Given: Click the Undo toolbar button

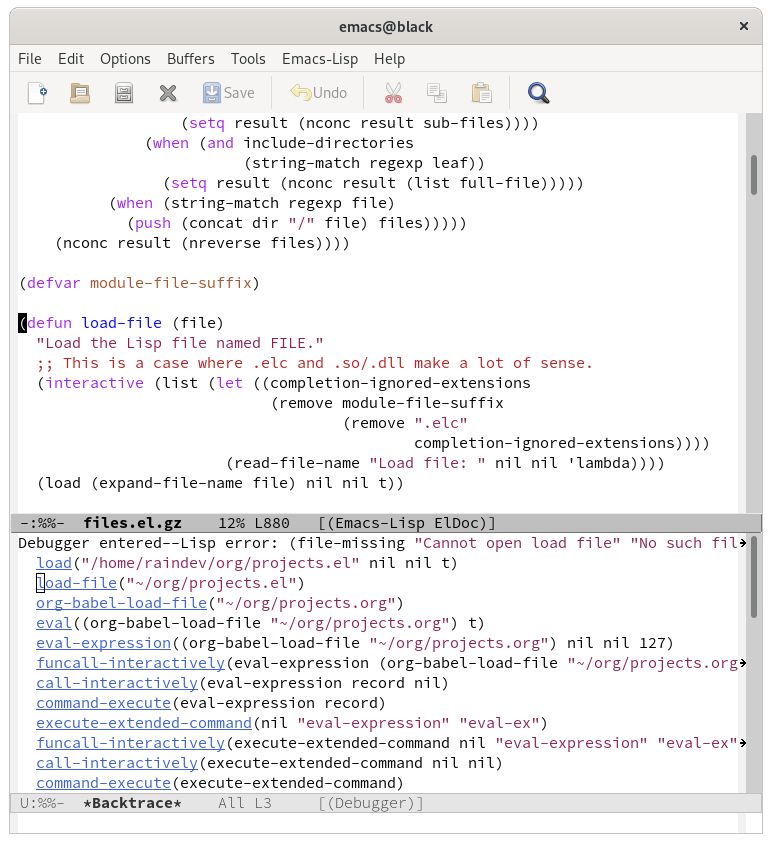Looking at the screenshot, I should 318,93.
